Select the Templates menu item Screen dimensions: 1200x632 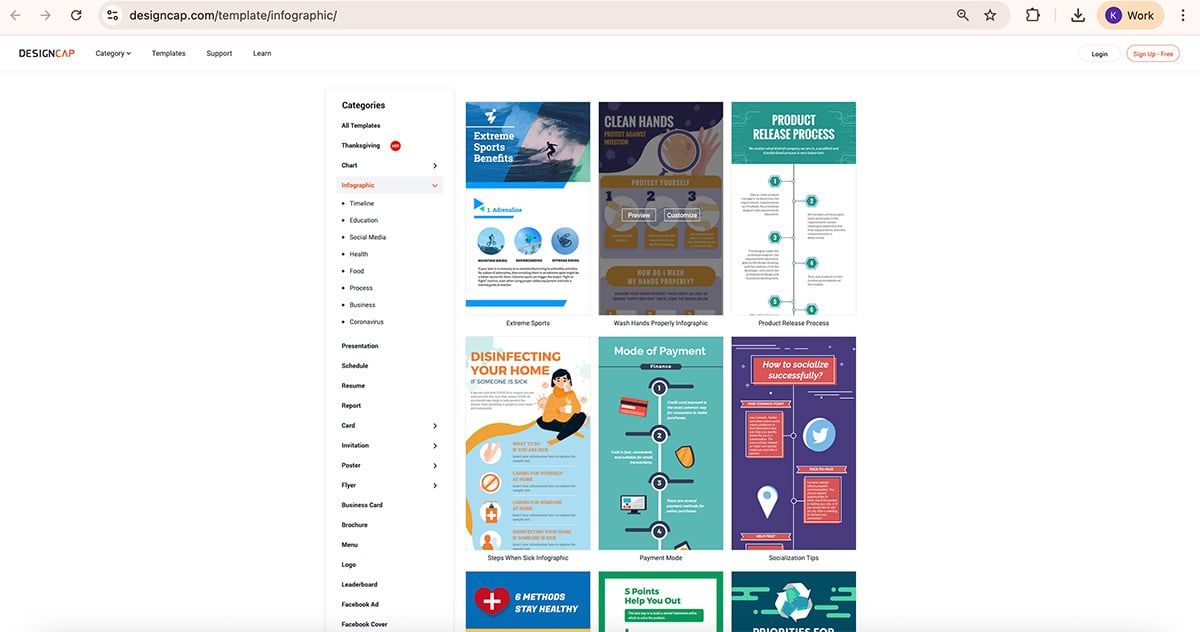(168, 53)
